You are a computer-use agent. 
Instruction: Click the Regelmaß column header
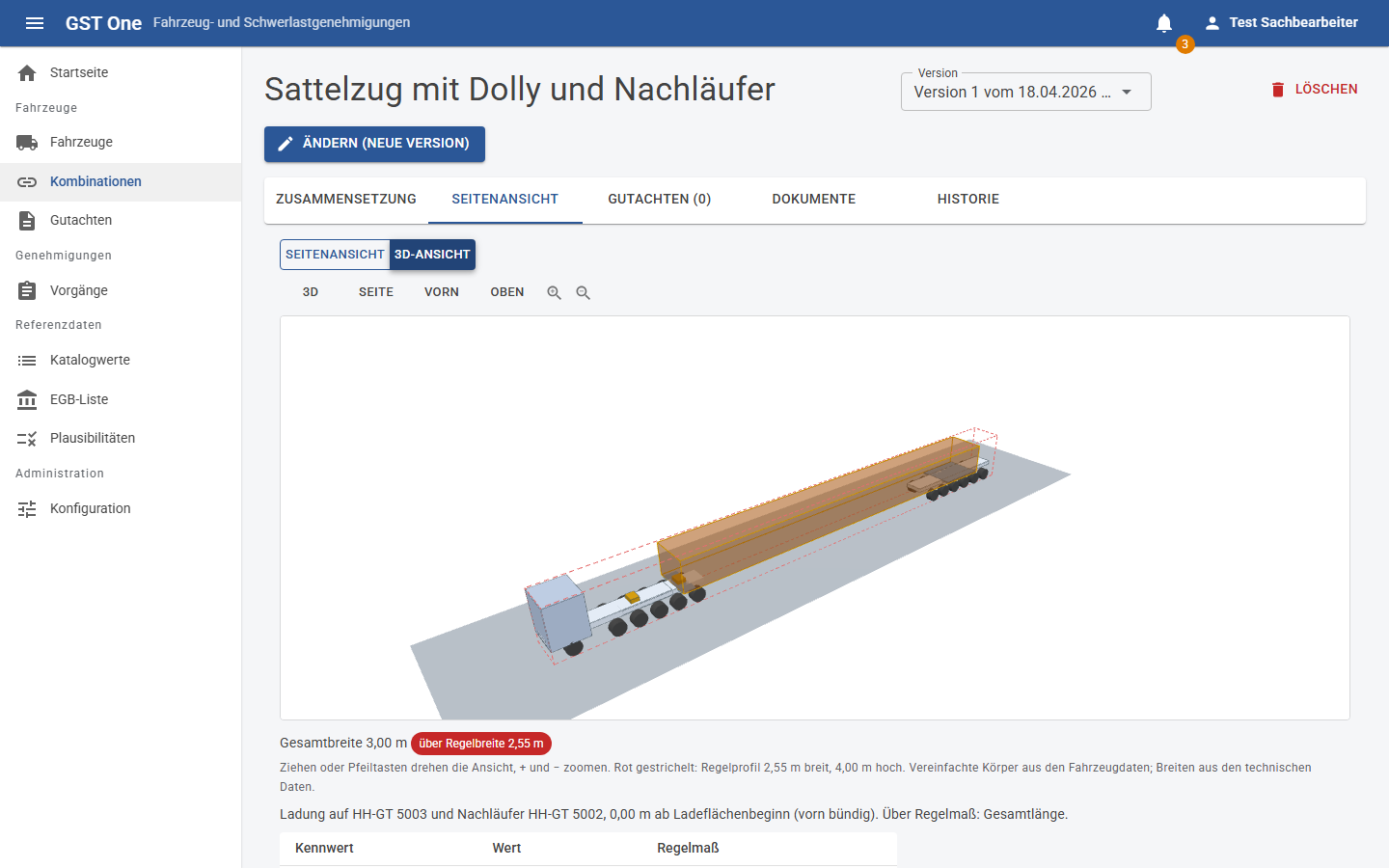688,849
